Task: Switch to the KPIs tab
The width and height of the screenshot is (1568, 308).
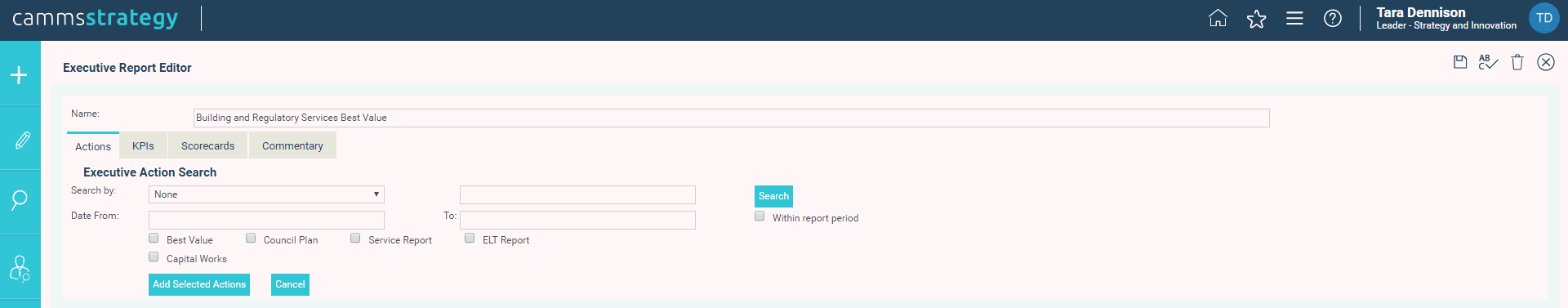Action: [x=143, y=145]
